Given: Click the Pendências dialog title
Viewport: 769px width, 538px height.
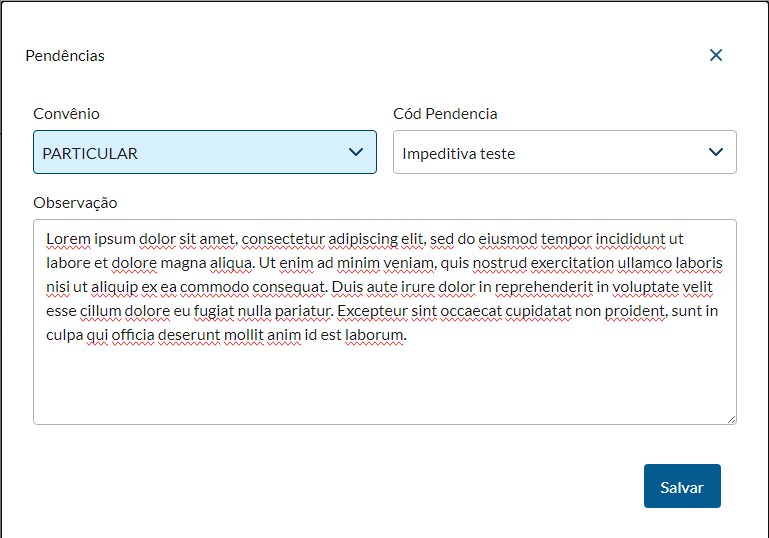Looking at the screenshot, I should tap(65, 56).
